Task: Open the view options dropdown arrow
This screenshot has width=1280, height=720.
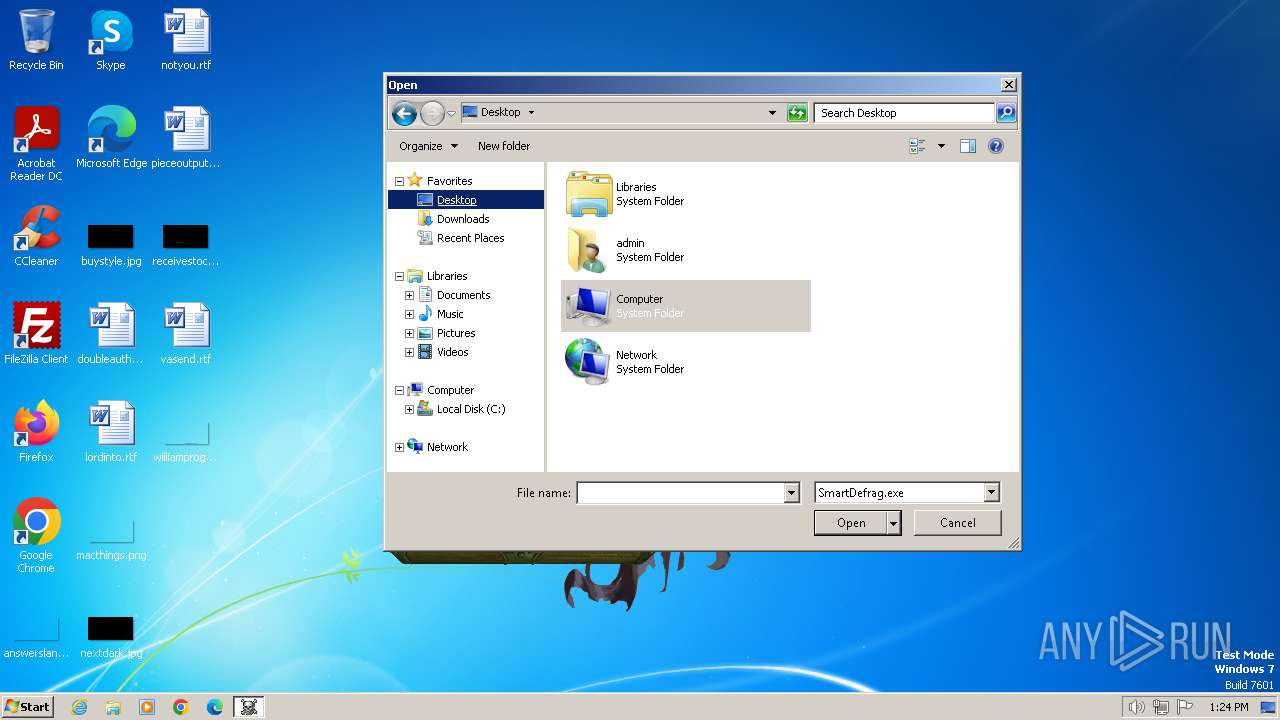Action: tap(941, 146)
